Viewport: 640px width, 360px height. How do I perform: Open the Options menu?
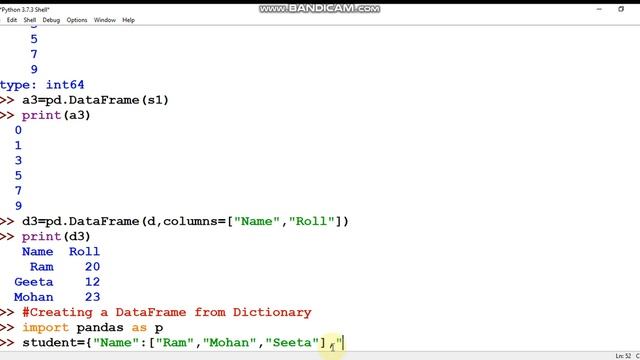click(x=77, y=20)
